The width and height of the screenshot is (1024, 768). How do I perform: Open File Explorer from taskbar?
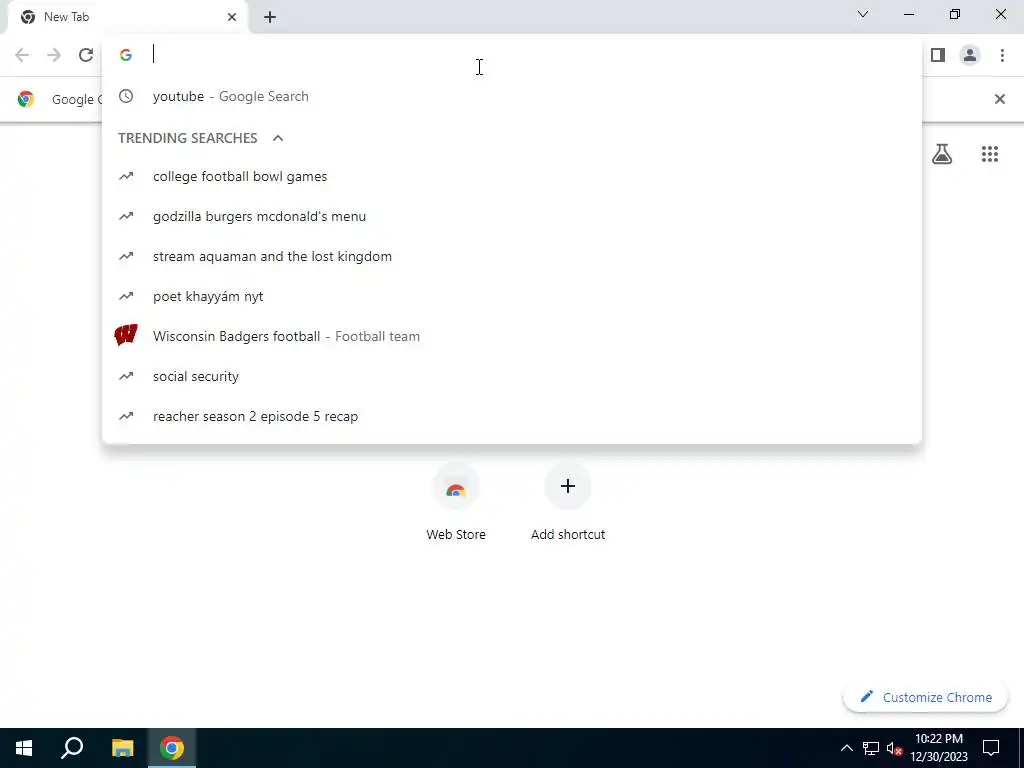pos(122,748)
